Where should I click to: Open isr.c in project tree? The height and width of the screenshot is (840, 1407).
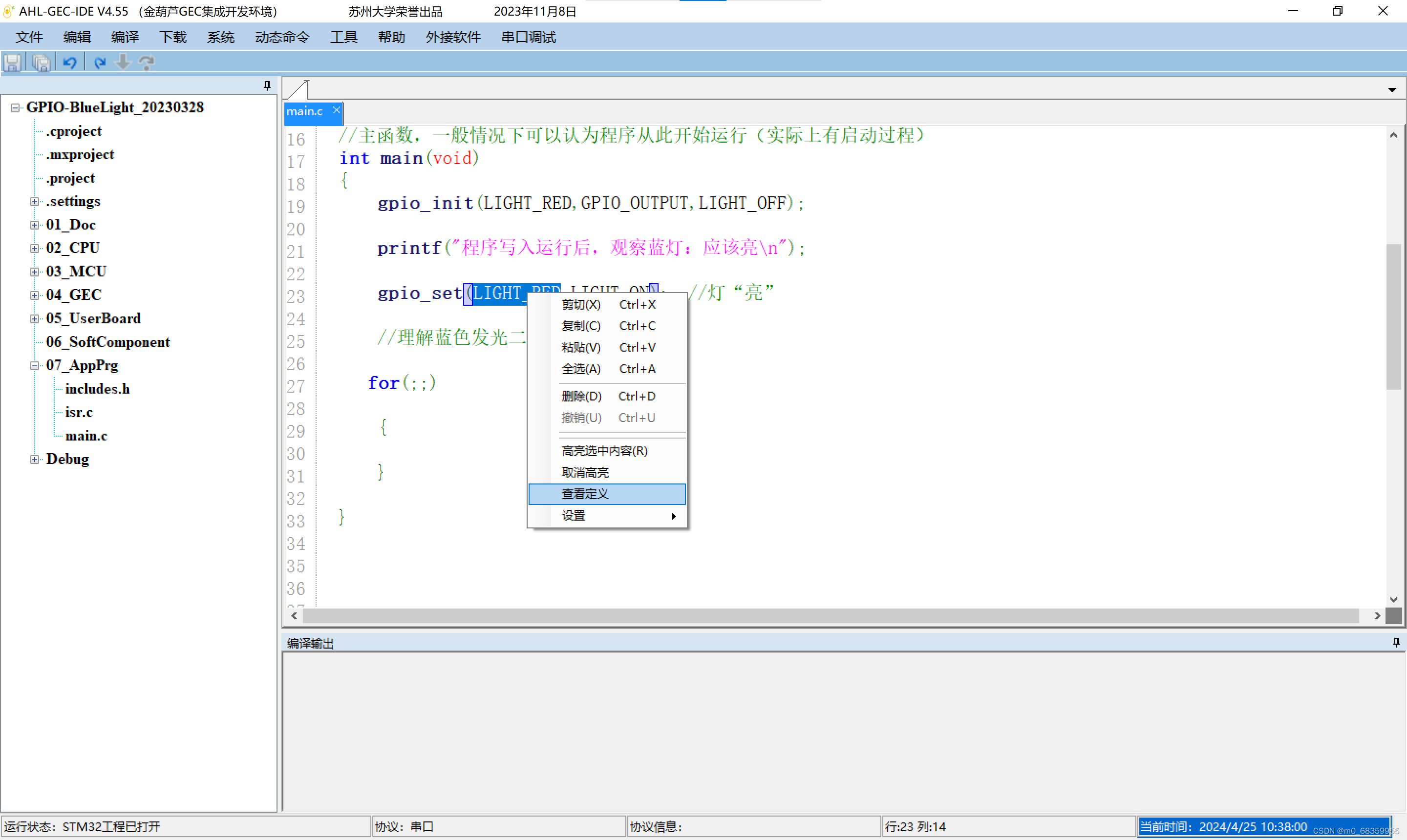click(x=79, y=412)
